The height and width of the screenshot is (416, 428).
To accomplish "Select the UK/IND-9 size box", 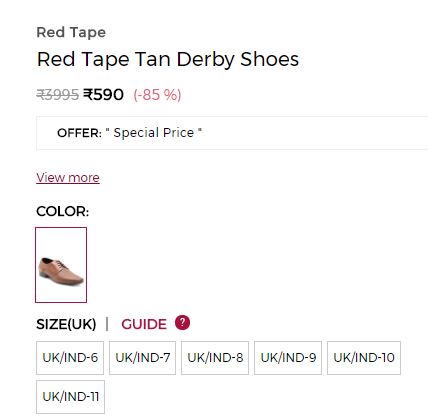I will click(288, 358).
